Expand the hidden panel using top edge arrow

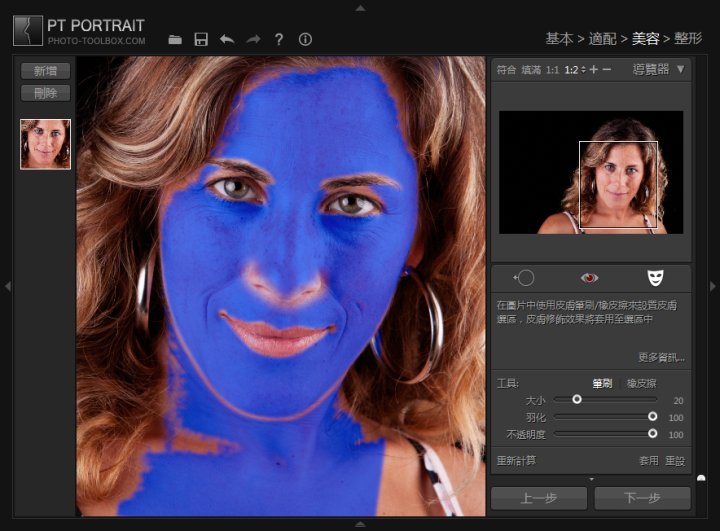[x=360, y=7]
